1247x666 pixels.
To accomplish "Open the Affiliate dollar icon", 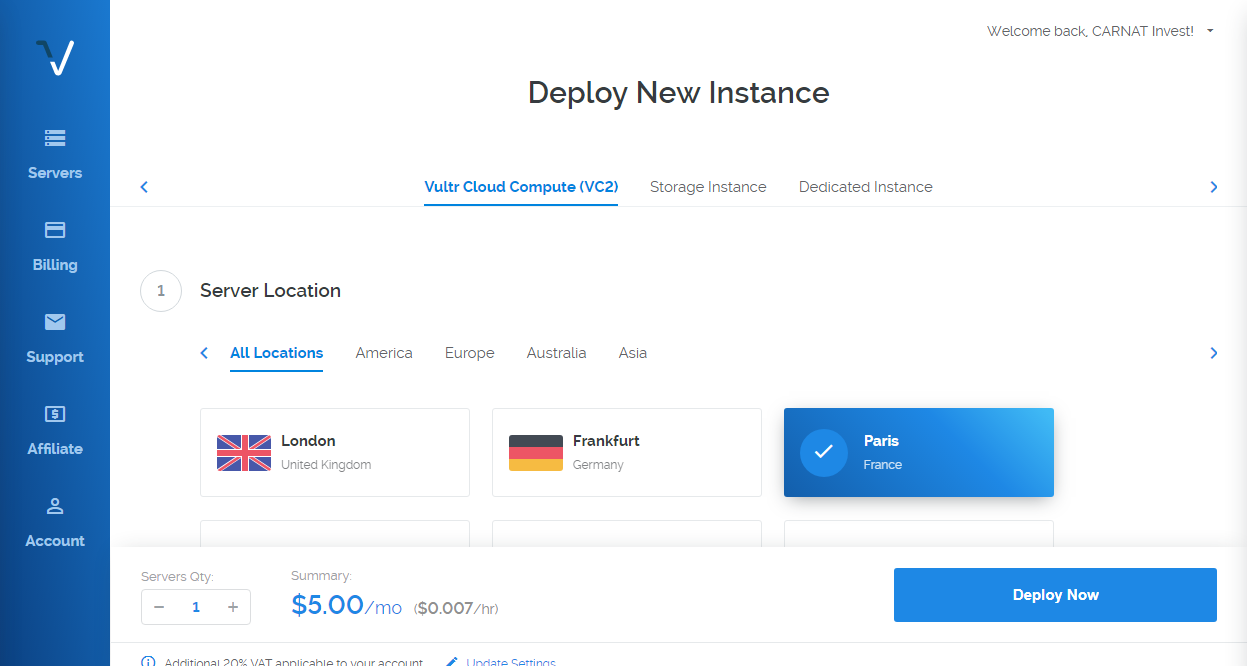I will click(x=55, y=413).
